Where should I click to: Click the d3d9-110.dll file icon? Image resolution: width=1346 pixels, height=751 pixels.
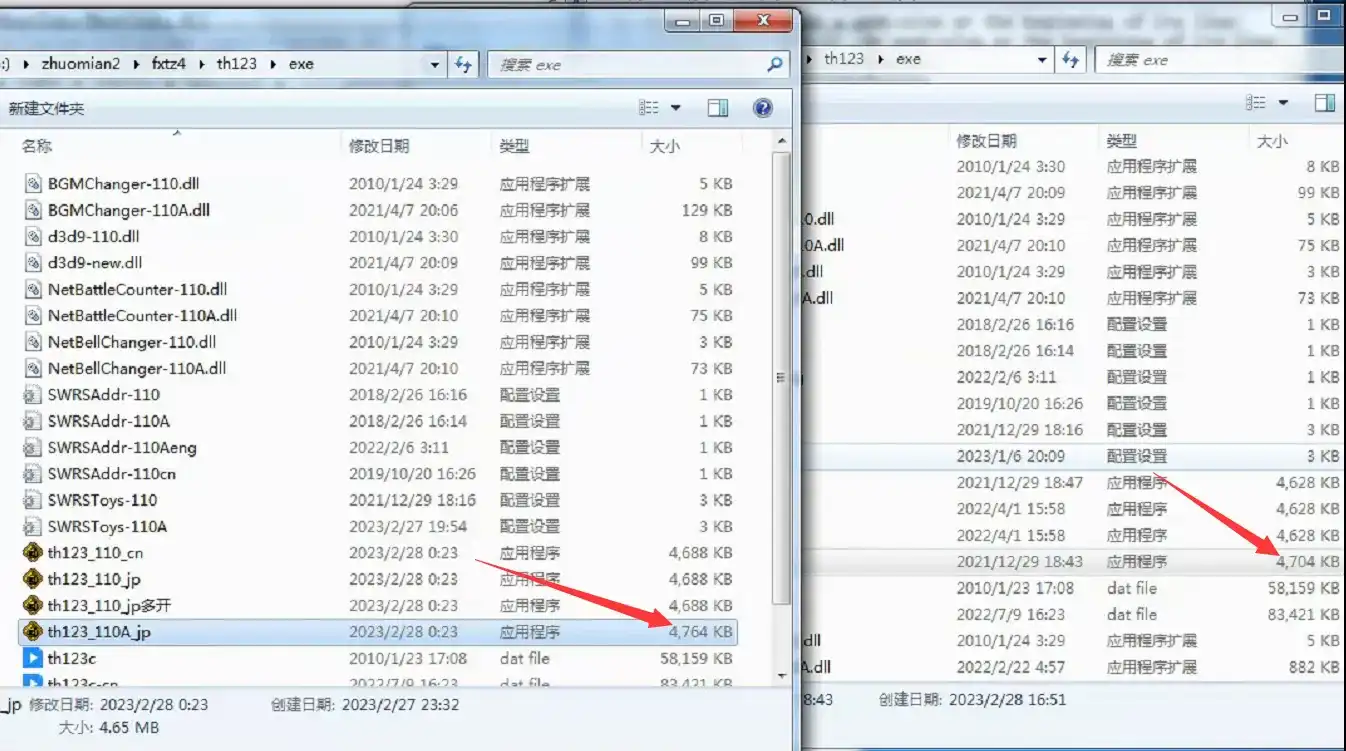[x=33, y=237]
